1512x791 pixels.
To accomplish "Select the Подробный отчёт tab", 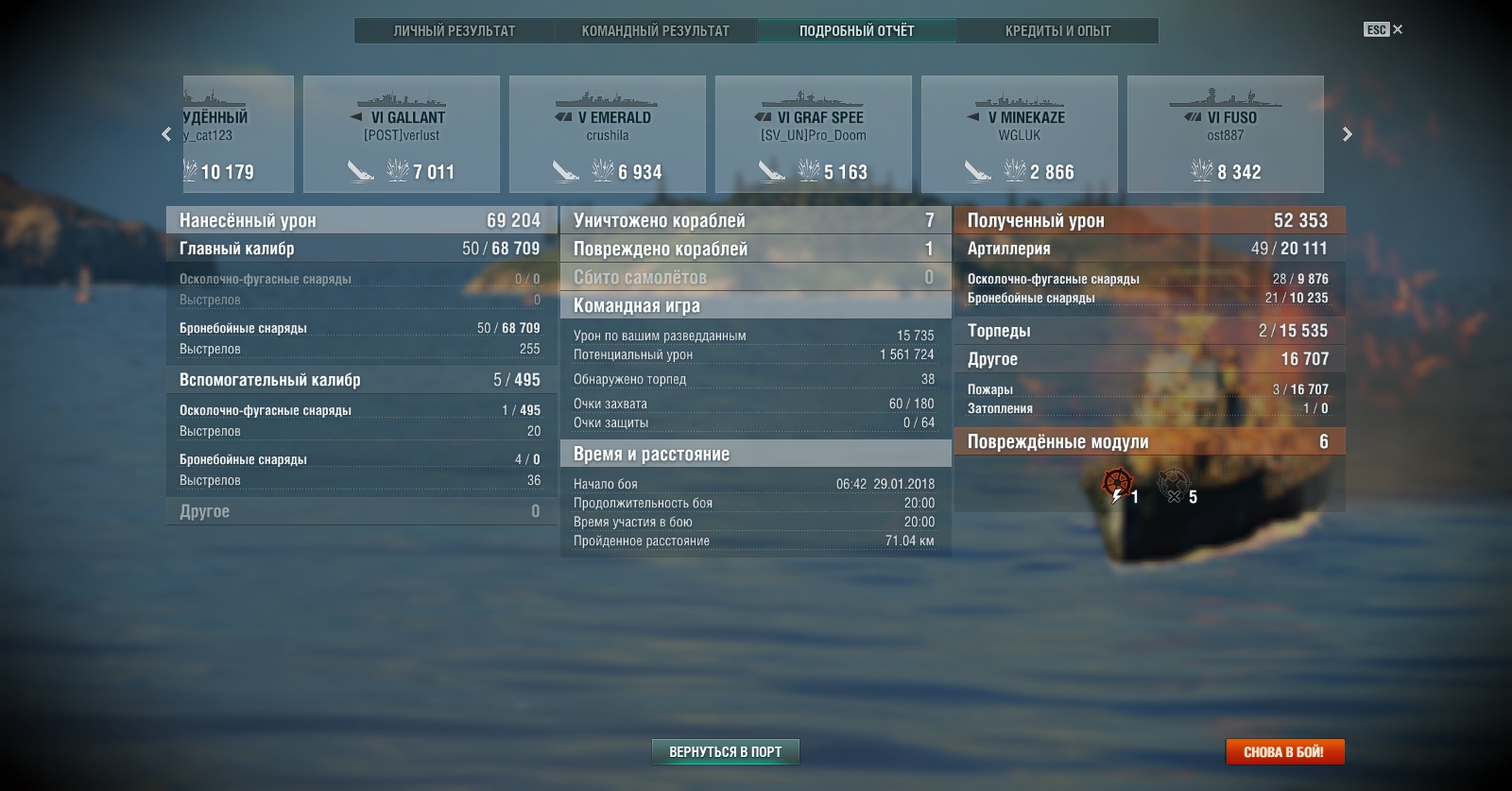I will 857,31.
